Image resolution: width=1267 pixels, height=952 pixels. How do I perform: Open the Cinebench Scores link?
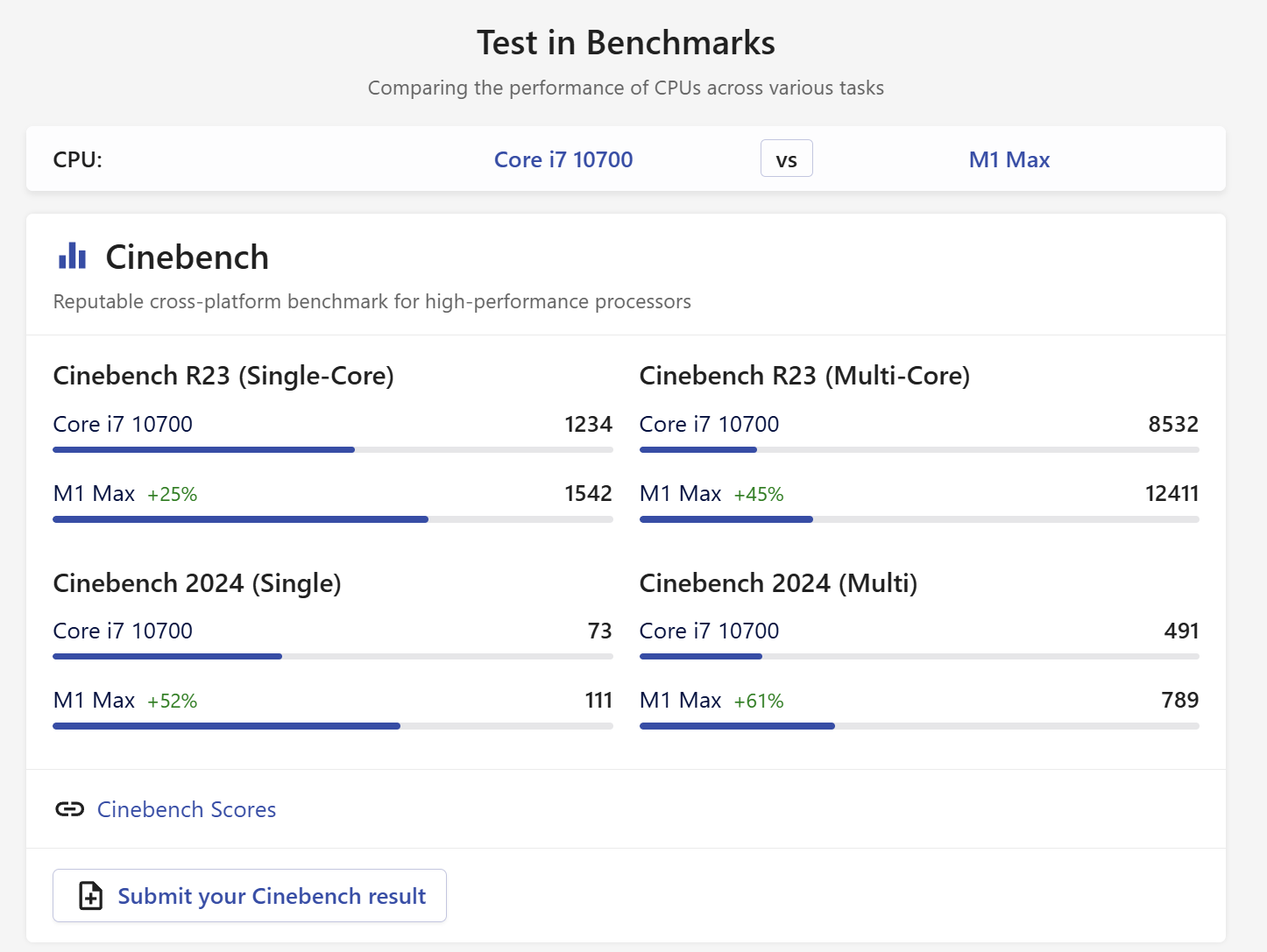187,809
